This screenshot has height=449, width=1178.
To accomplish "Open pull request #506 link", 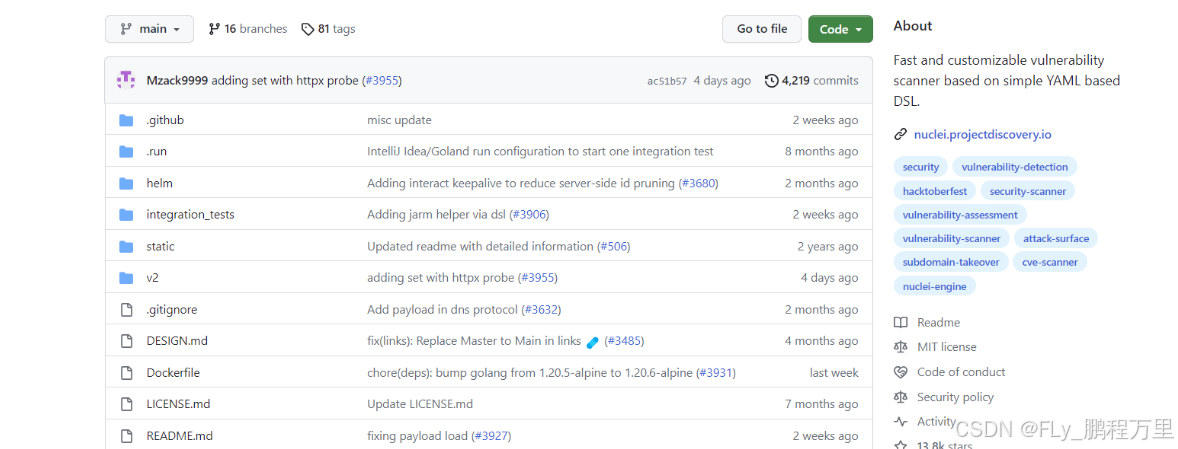I will point(613,246).
